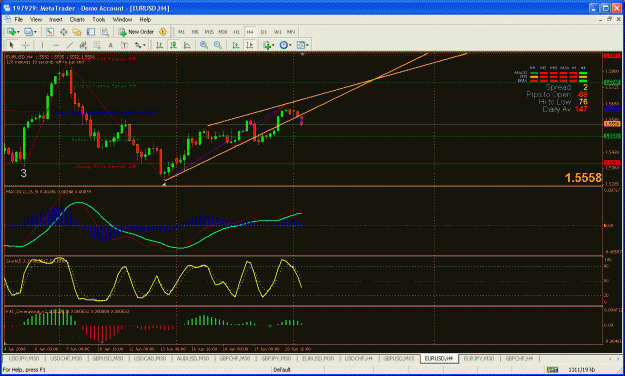Click the Expert Advisors diamond icon
Screen dimensions: 625x376
click(163, 32)
